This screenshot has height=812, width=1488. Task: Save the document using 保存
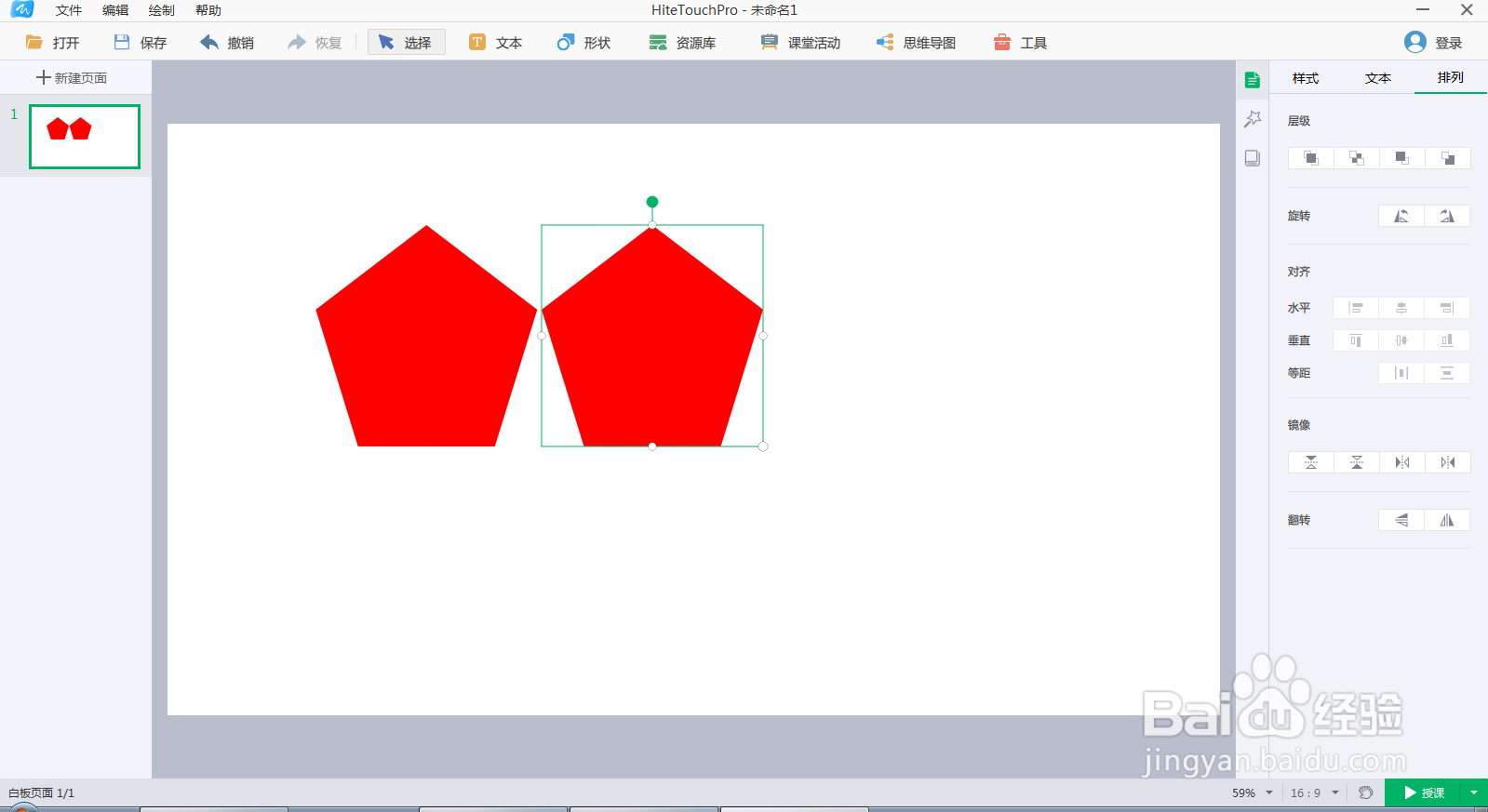pyautogui.click(x=140, y=43)
